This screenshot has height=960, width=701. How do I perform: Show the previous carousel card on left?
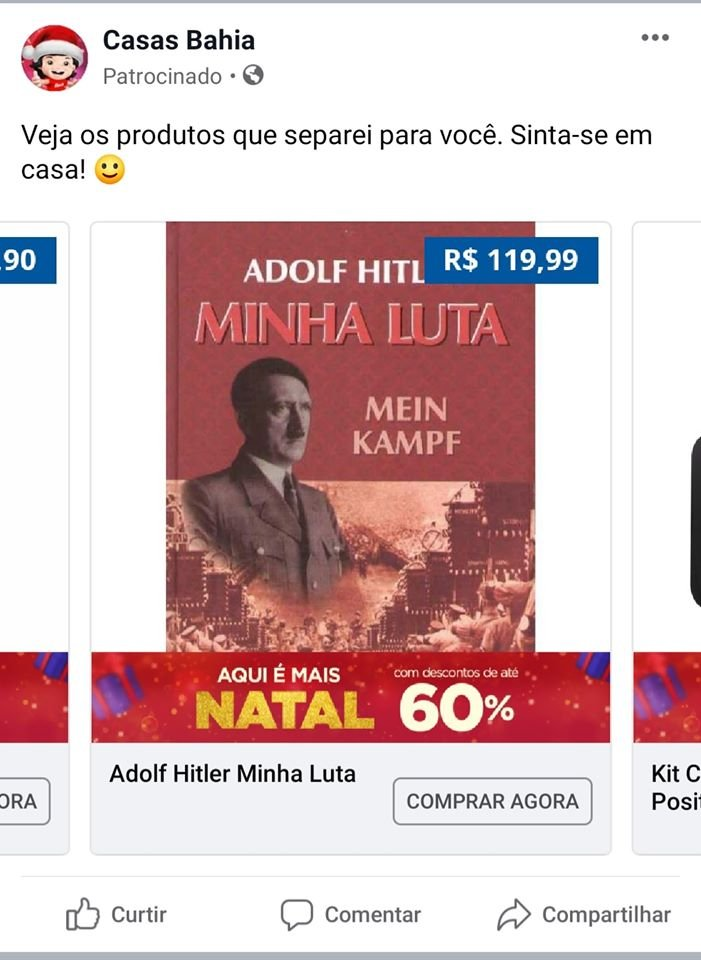tap(34, 538)
